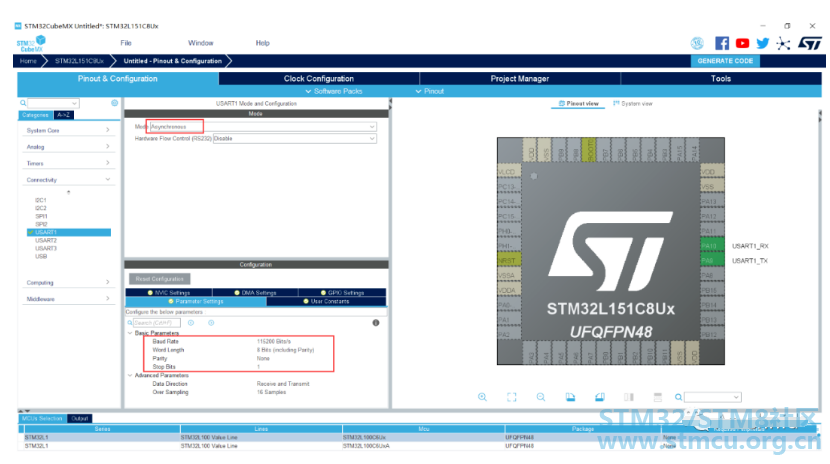Click the categories search magnifier icon
830x464 pixels.
(x=23, y=103)
